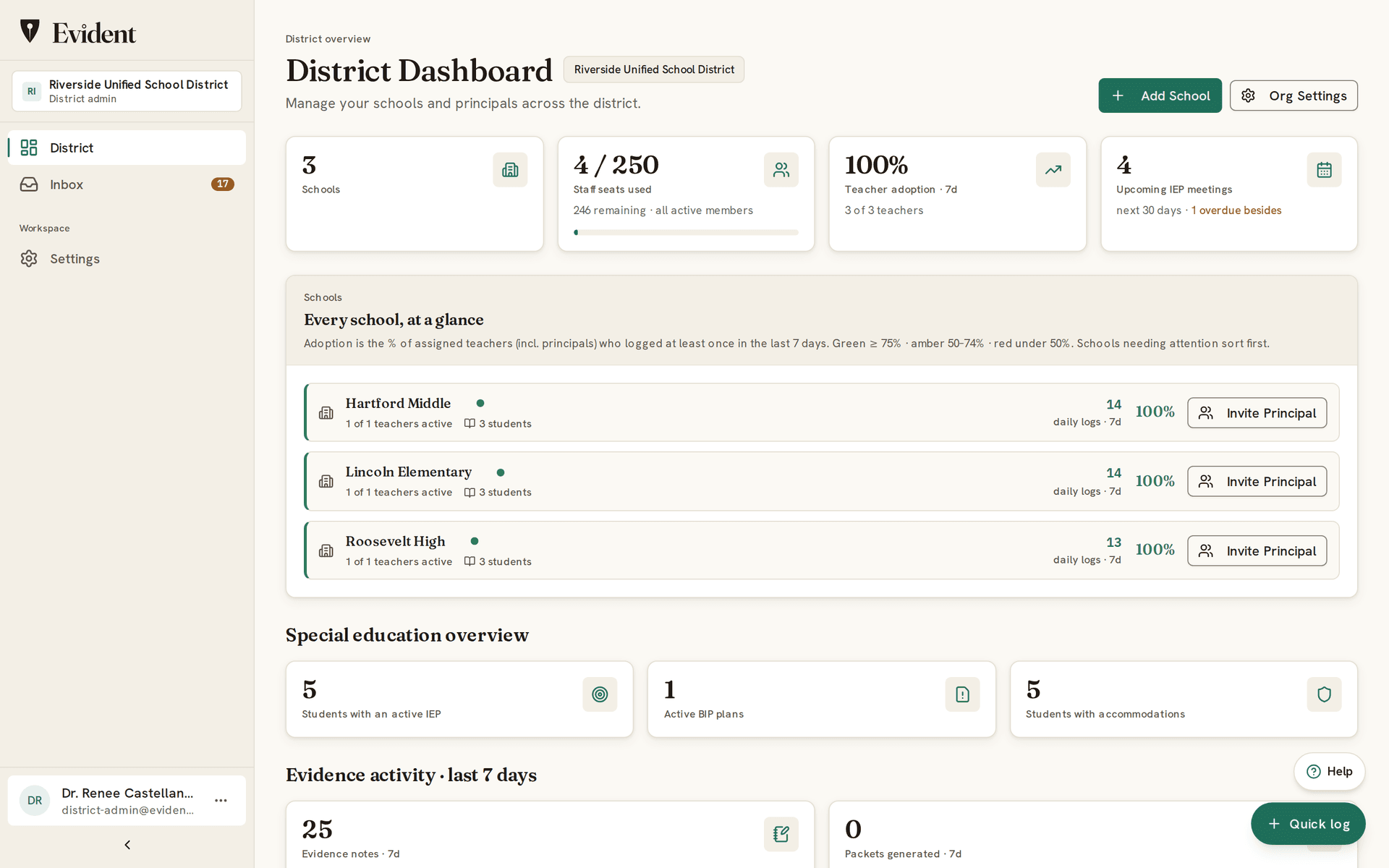1389x868 pixels.
Task: Click the Schools card building icon
Action: (x=510, y=170)
